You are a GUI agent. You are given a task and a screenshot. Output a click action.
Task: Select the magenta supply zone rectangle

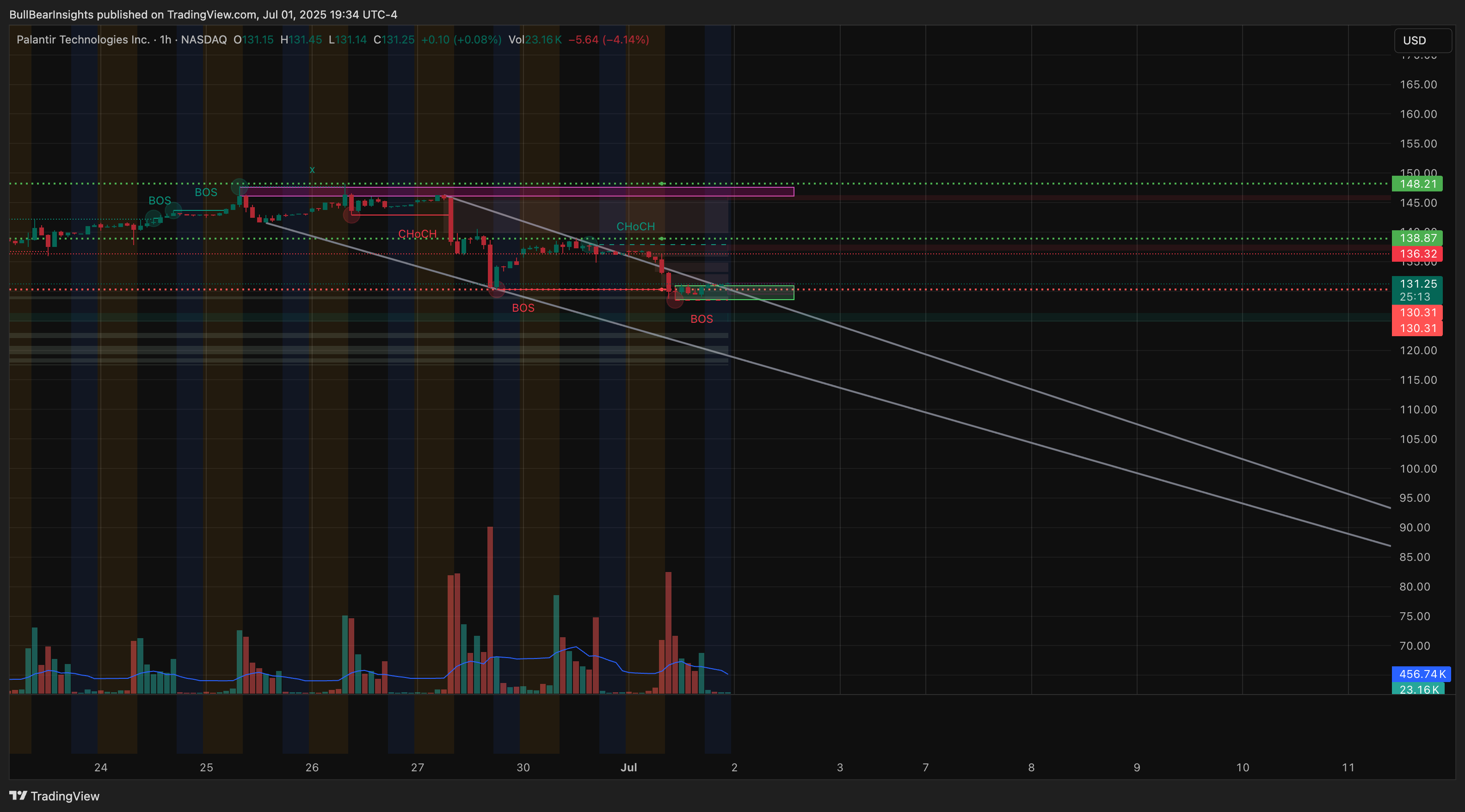[x=517, y=191]
